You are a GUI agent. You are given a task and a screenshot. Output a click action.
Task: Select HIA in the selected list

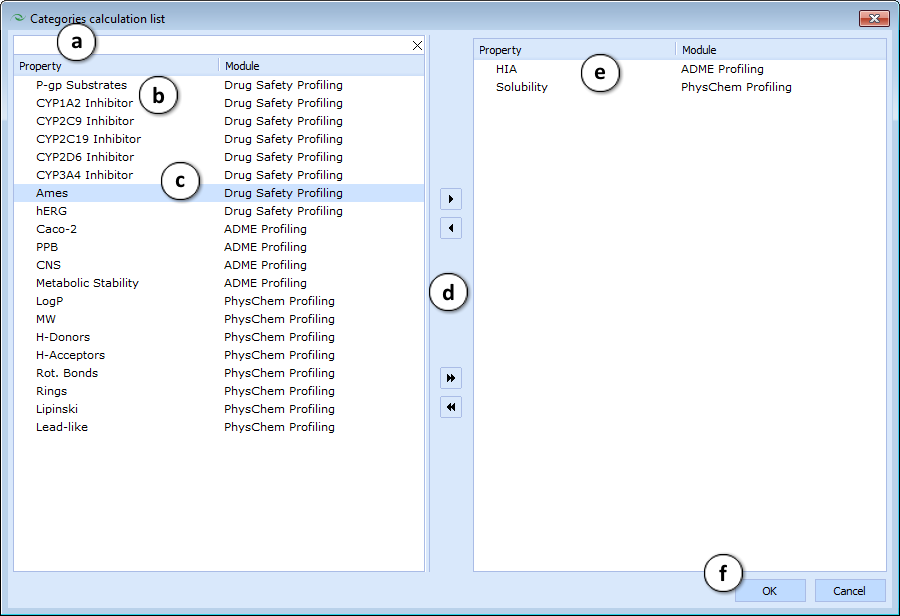tap(680, 69)
